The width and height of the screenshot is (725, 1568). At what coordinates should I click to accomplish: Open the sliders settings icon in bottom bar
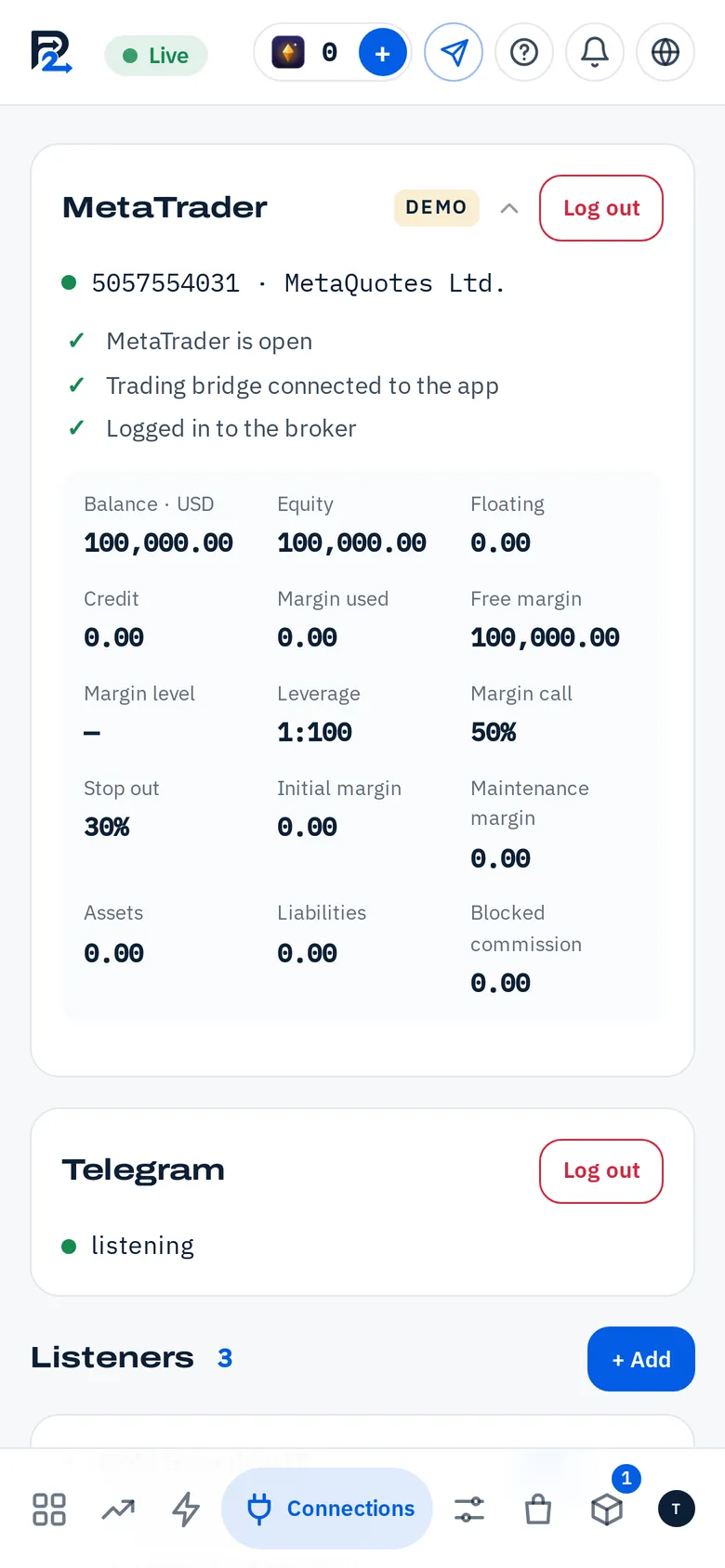click(x=469, y=1509)
